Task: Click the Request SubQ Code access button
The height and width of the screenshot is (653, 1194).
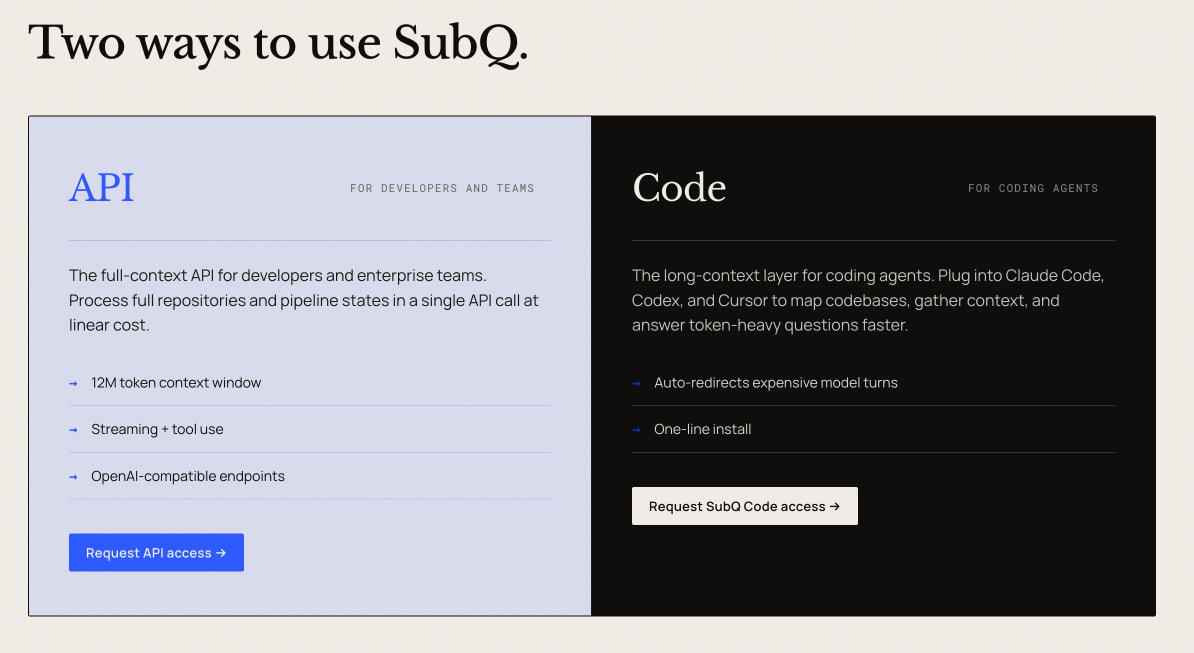Action: click(745, 506)
